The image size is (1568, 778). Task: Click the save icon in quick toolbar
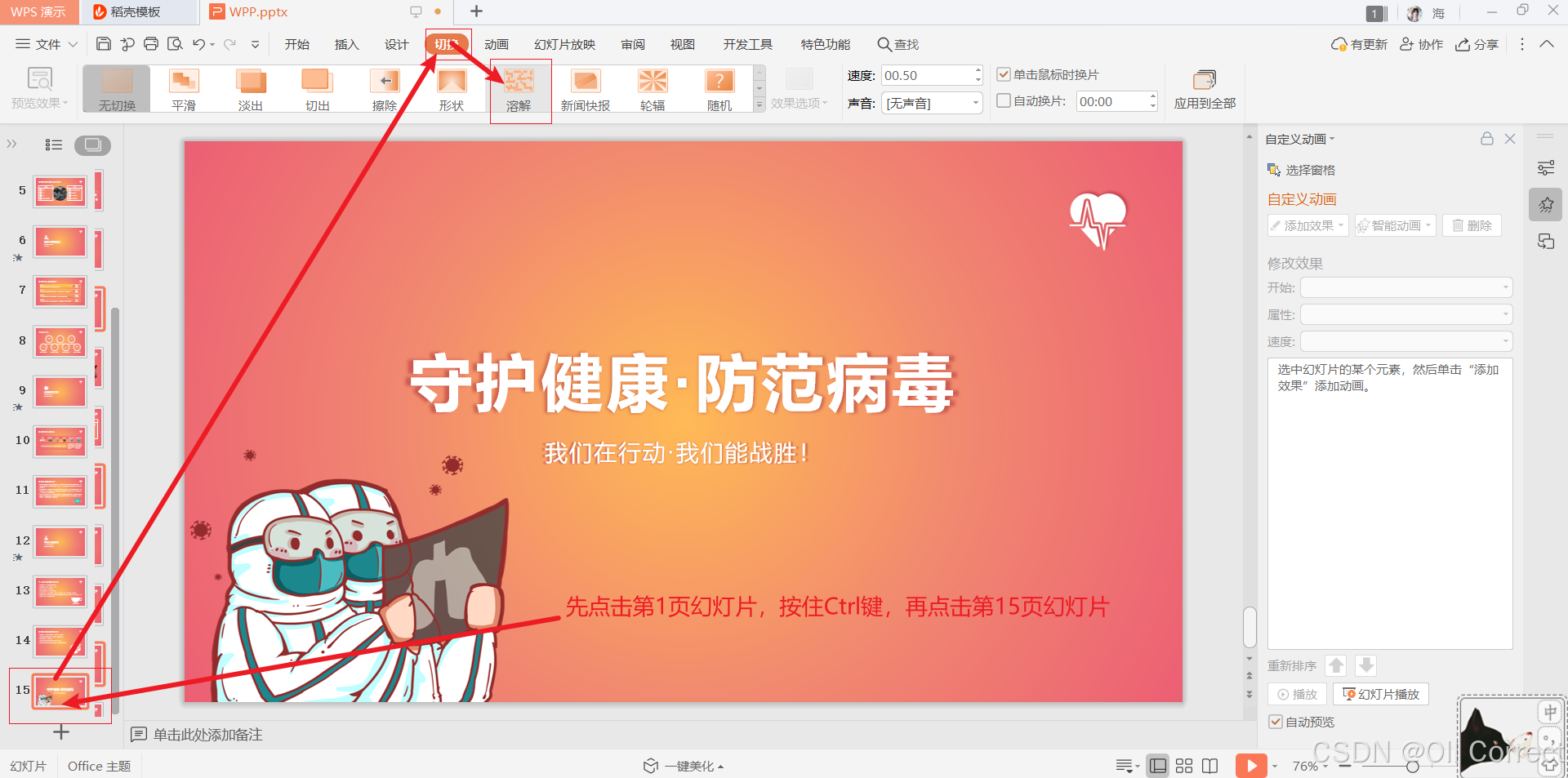tap(104, 44)
